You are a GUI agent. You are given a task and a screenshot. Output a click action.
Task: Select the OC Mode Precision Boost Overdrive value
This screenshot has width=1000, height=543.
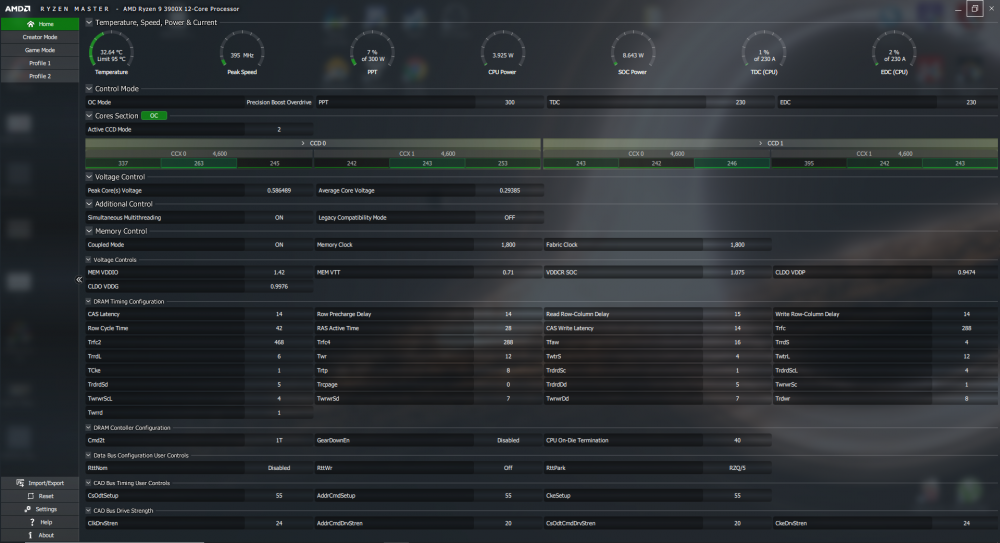click(x=279, y=102)
